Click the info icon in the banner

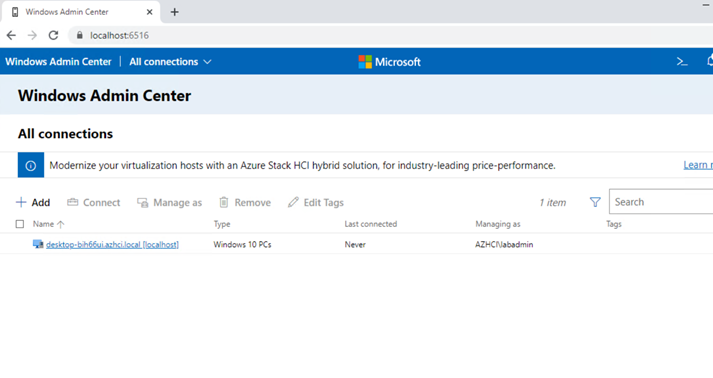pos(30,165)
